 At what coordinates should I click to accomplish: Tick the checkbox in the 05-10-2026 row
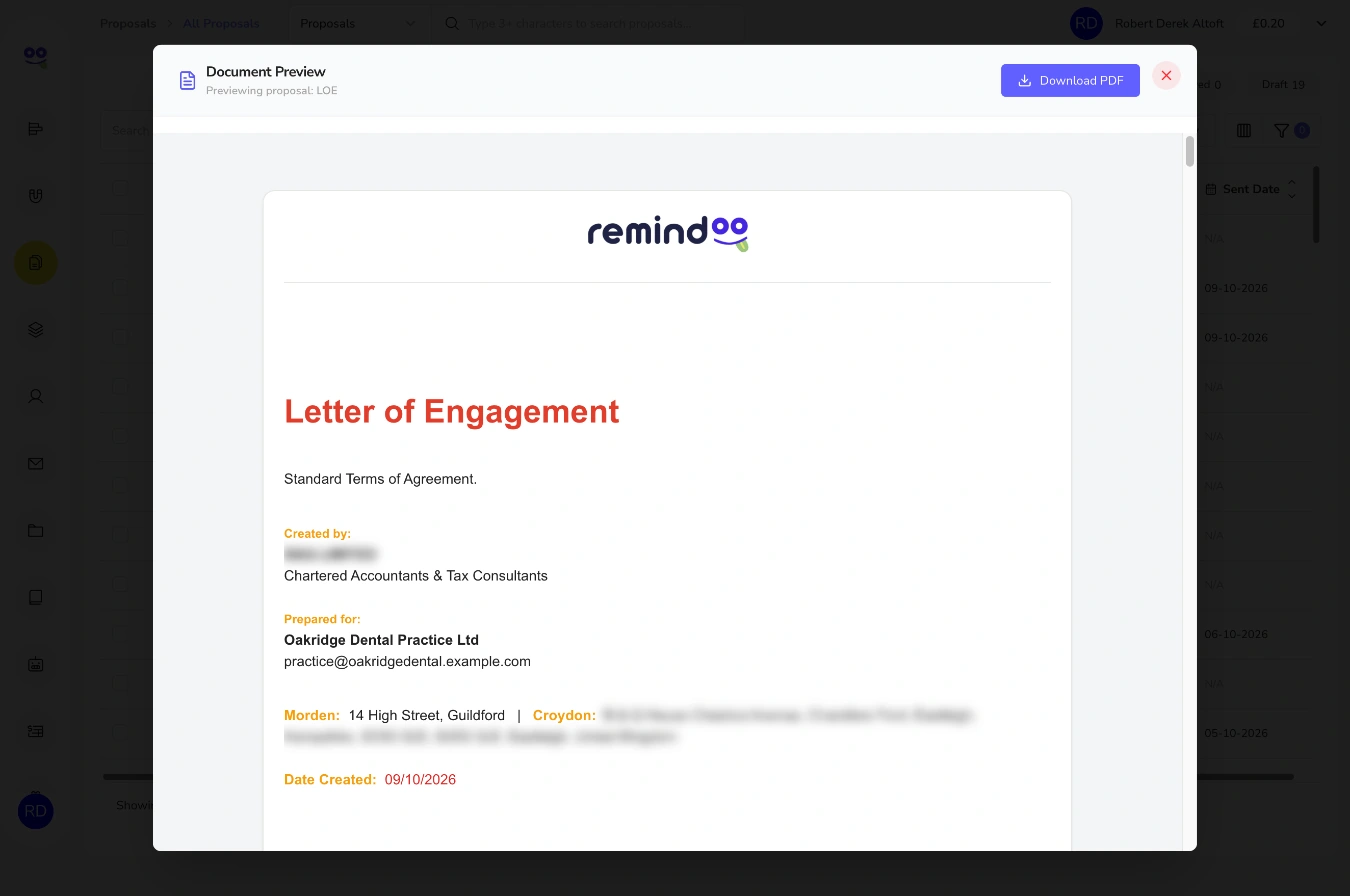pos(120,733)
